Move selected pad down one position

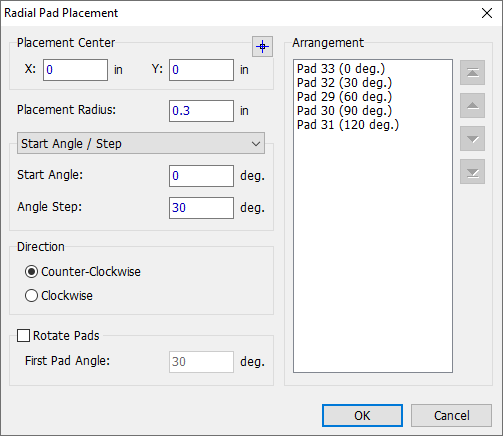tap(472, 138)
